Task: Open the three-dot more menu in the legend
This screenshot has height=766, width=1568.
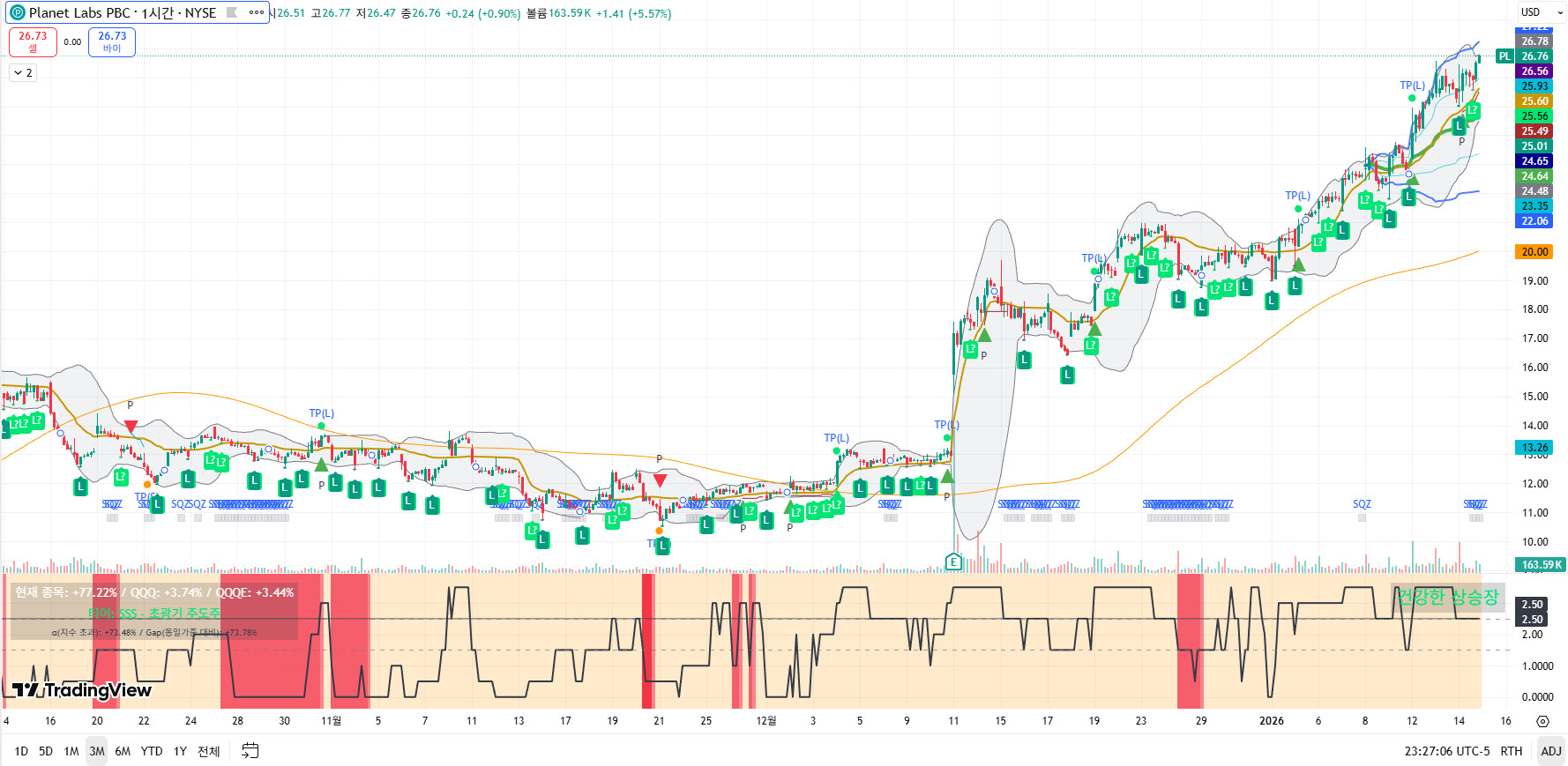Action: (x=257, y=12)
